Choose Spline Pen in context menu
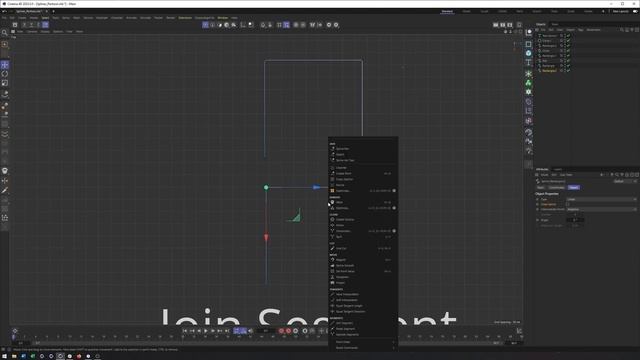Viewport: 640px width, 360px height. pyautogui.click(x=342, y=149)
